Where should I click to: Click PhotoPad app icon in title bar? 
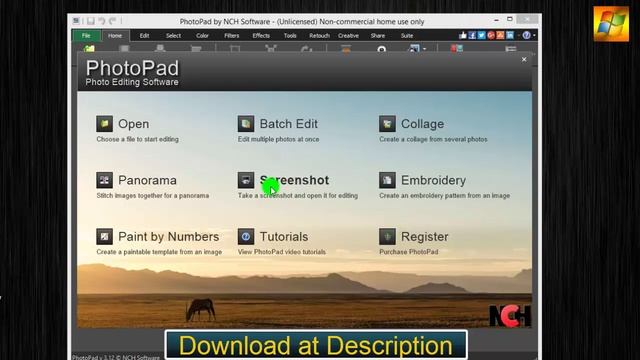(76, 21)
